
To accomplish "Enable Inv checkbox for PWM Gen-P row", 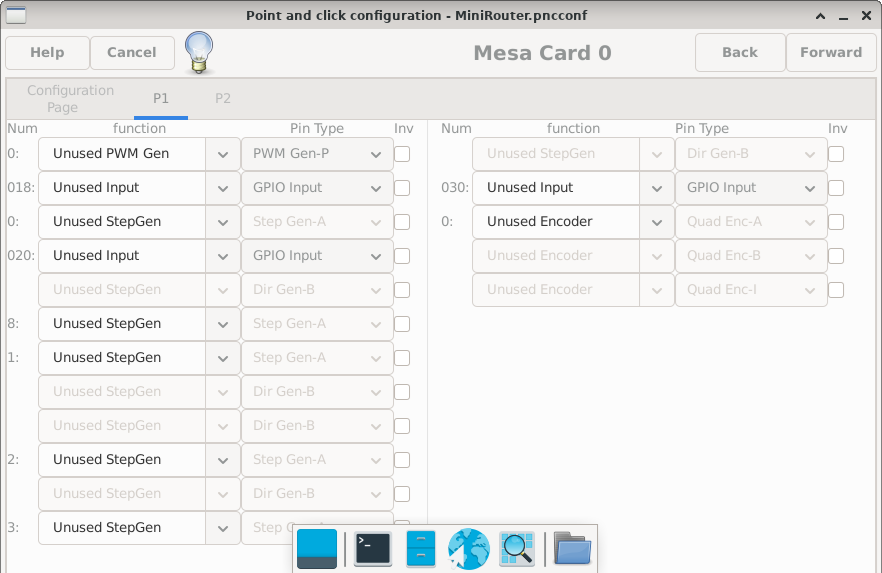I will [x=402, y=154].
